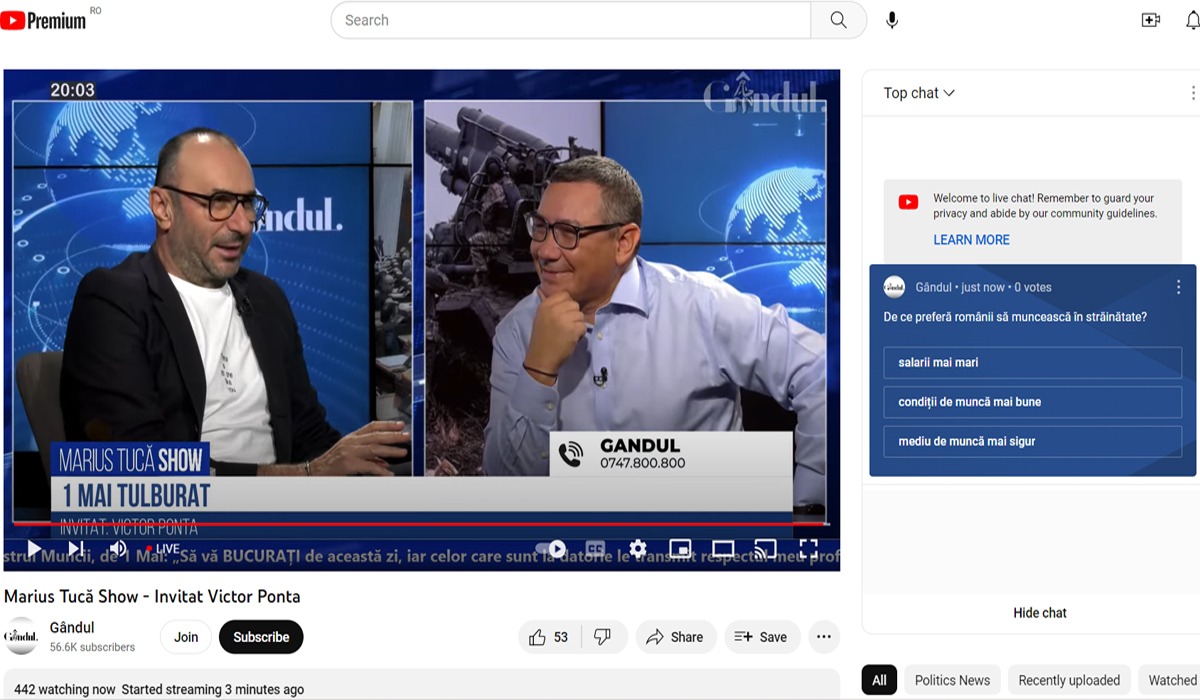Open live chat options menu
The image size is (1200, 700).
click(1192, 93)
